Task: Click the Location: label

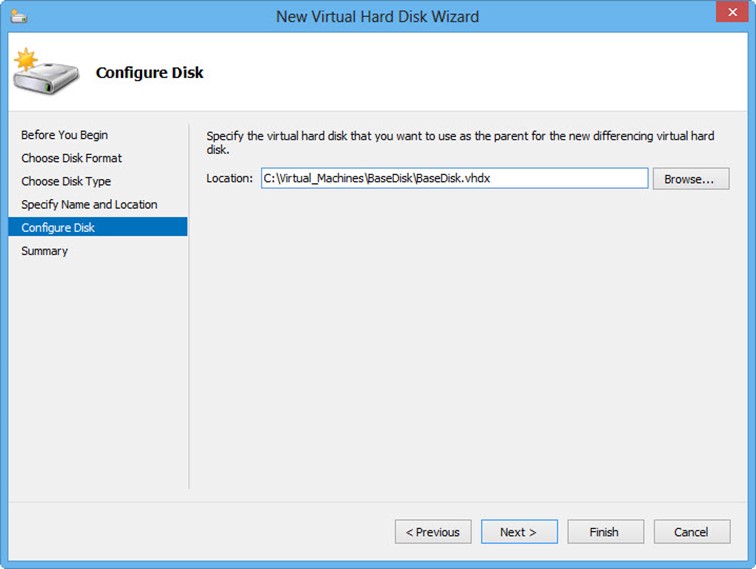Action: (x=229, y=178)
